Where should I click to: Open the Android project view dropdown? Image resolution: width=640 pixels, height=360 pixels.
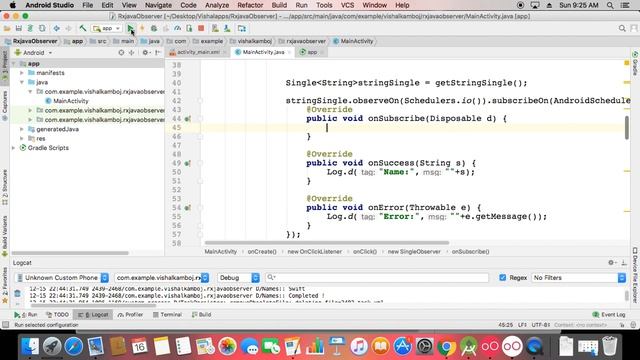[x=33, y=53]
